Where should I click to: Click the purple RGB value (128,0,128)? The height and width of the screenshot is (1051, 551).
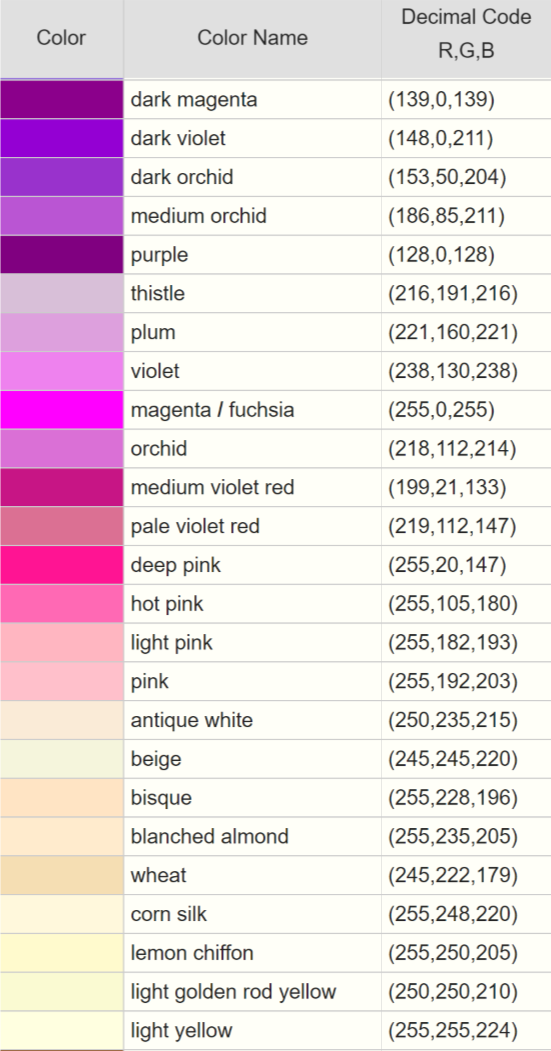click(442, 255)
